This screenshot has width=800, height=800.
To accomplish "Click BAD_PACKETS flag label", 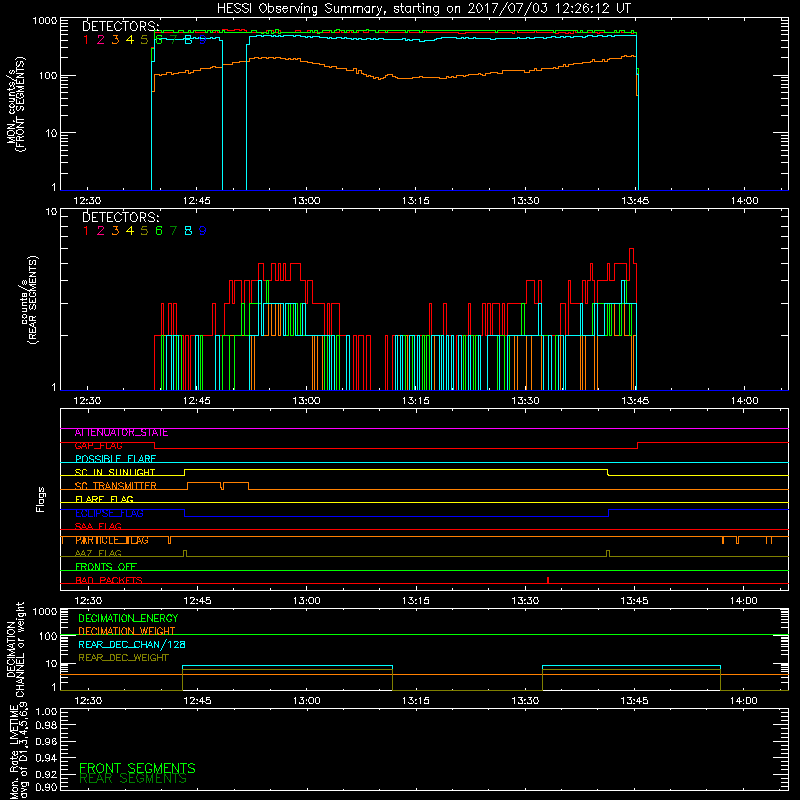I will (x=109, y=580).
